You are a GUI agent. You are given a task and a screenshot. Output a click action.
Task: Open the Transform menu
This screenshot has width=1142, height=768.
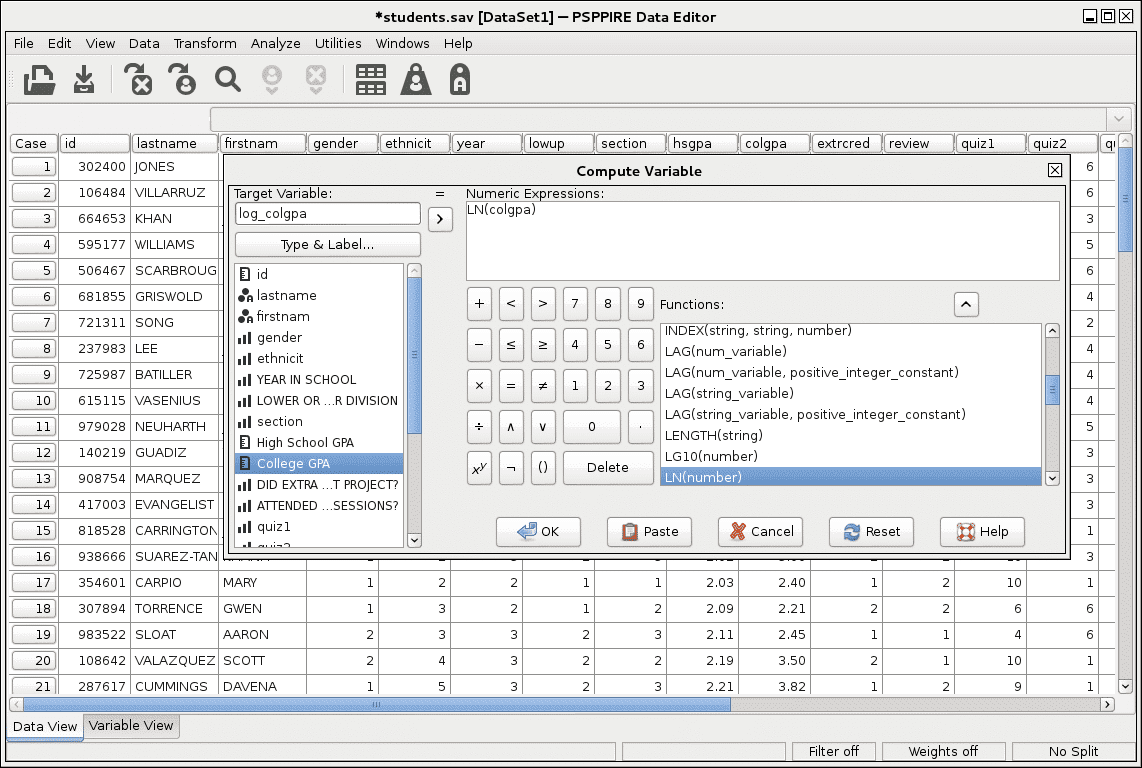(x=205, y=43)
